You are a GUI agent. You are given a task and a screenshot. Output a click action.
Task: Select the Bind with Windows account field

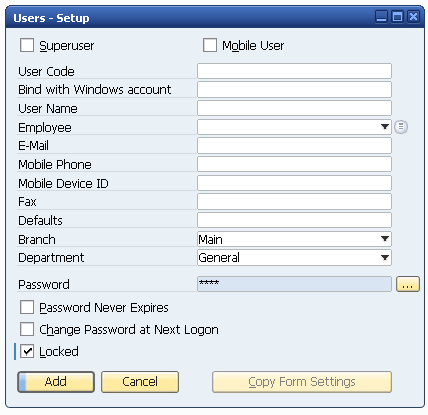[294, 90]
